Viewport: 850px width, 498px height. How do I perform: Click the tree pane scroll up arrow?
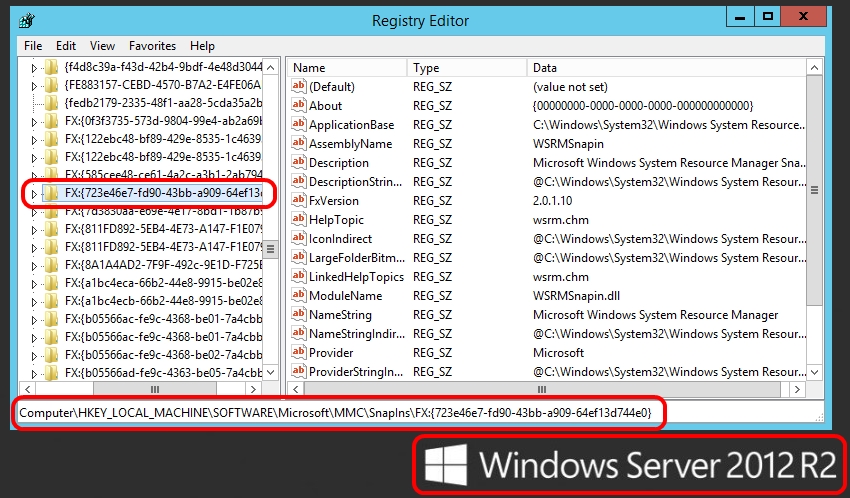point(271,68)
